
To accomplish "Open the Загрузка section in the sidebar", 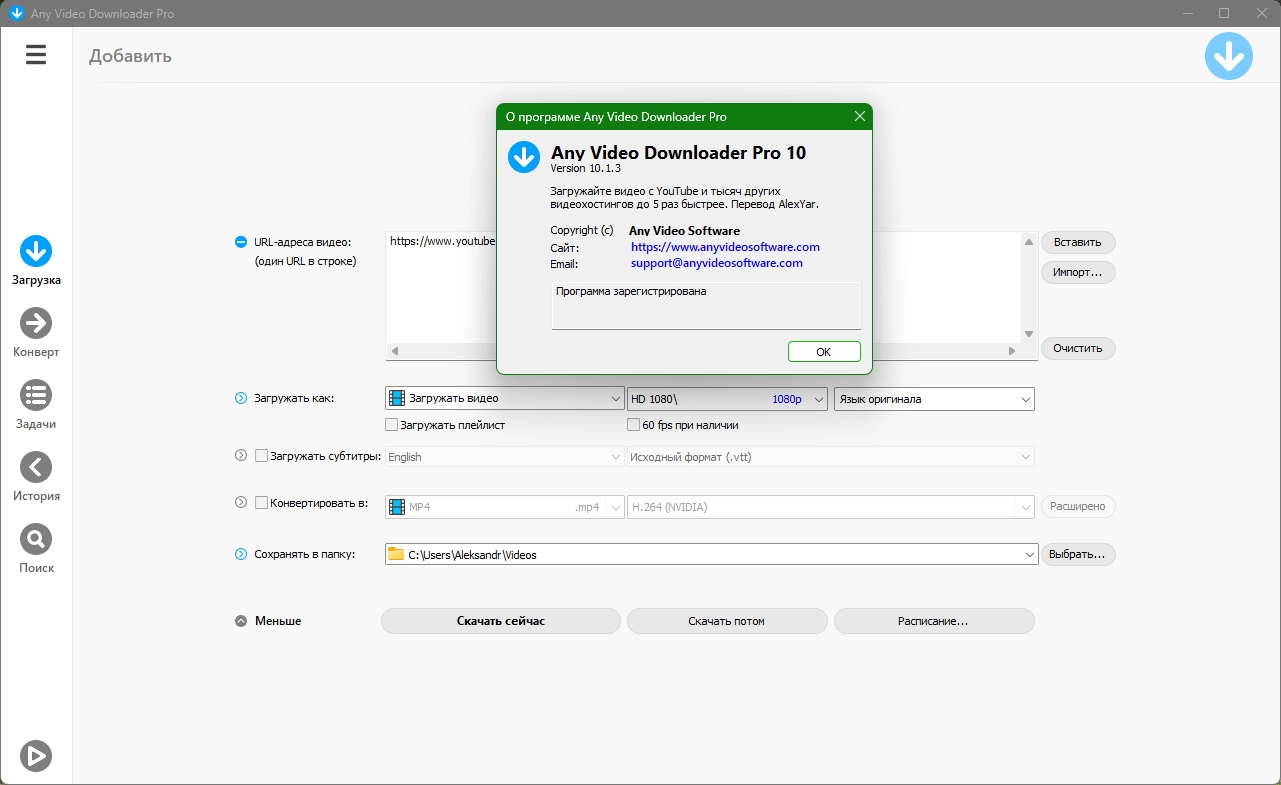I will point(36,260).
